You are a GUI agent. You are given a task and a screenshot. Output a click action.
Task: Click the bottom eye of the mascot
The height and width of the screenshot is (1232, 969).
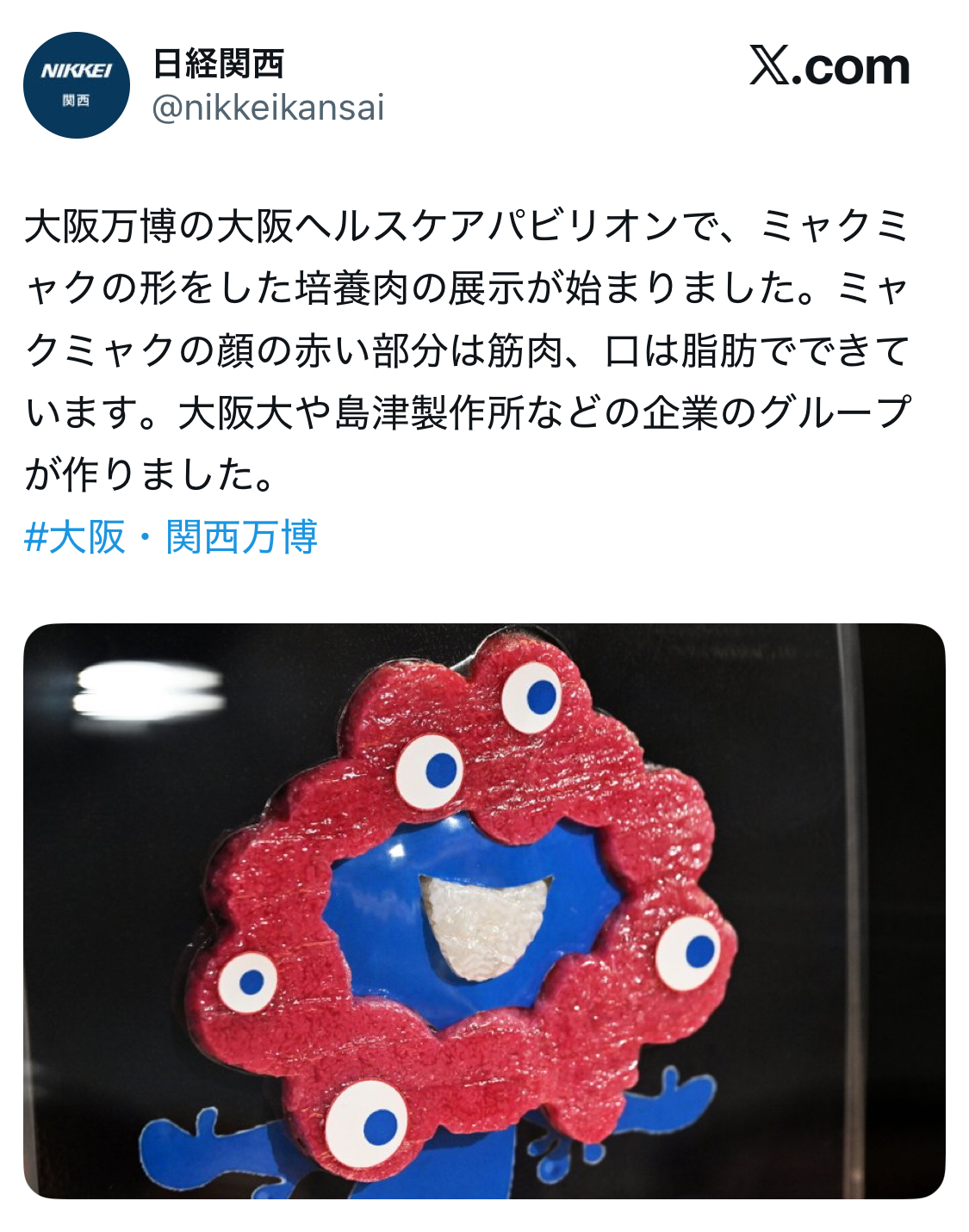click(x=366, y=1123)
